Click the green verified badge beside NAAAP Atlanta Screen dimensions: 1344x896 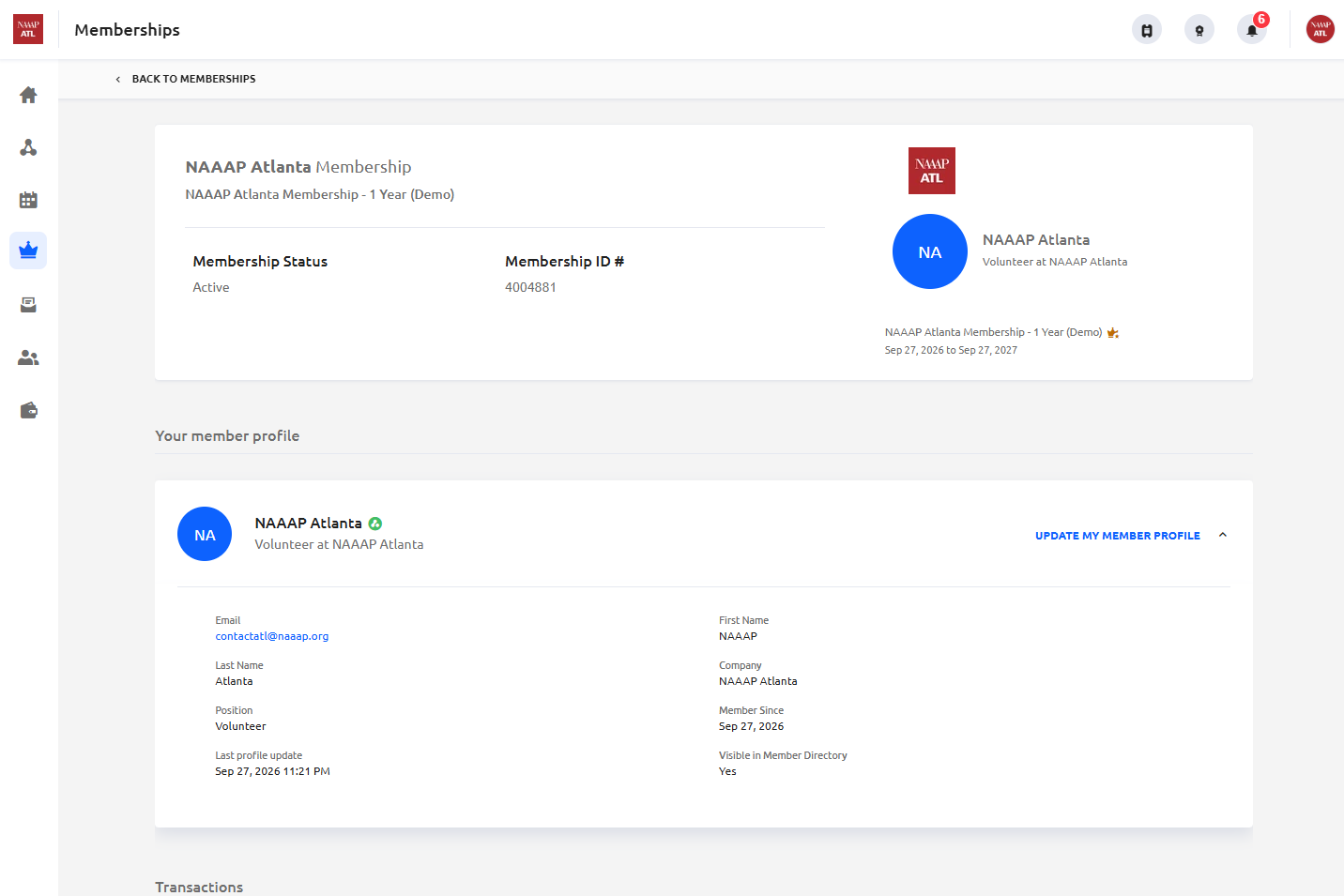(x=375, y=524)
